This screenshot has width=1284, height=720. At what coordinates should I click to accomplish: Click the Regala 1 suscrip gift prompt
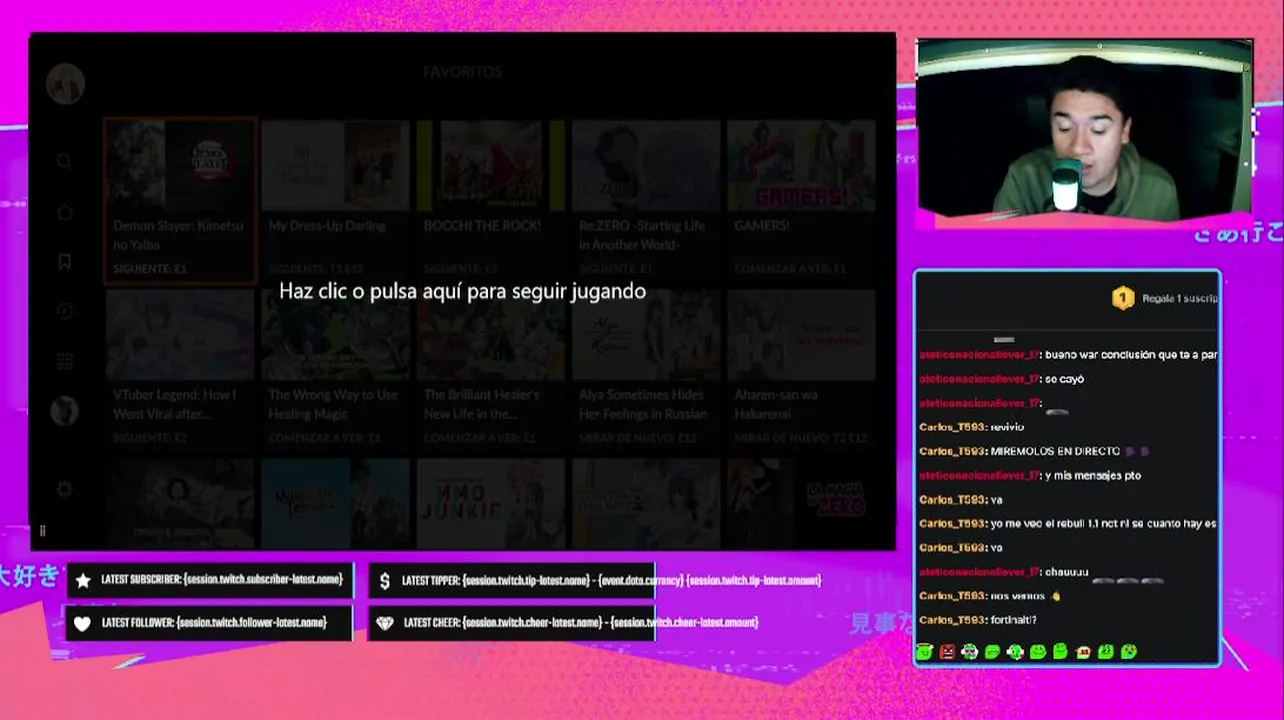click(1180, 298)
